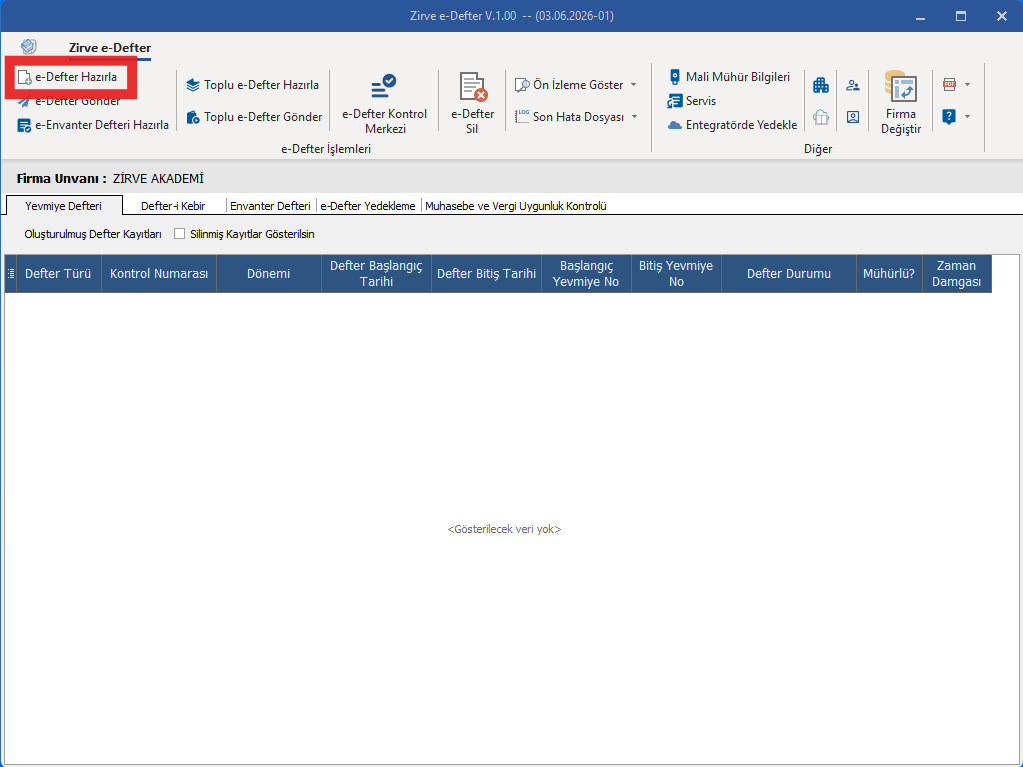Screen dimensions: 1023x767
Task: Click Son Hata Dosyası log icon
Action: coord(522,116)
